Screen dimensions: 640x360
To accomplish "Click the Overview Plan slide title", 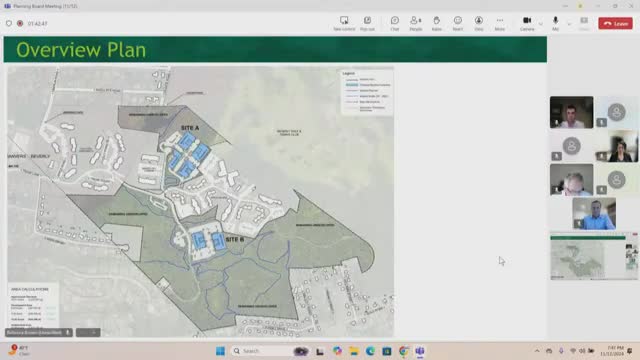I will pos(81,50).
